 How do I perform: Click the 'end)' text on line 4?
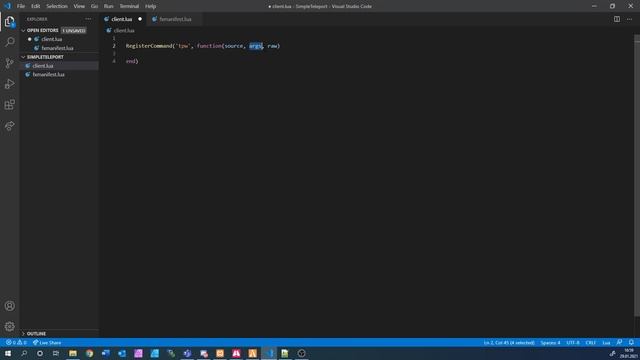[x=132, y=61]
